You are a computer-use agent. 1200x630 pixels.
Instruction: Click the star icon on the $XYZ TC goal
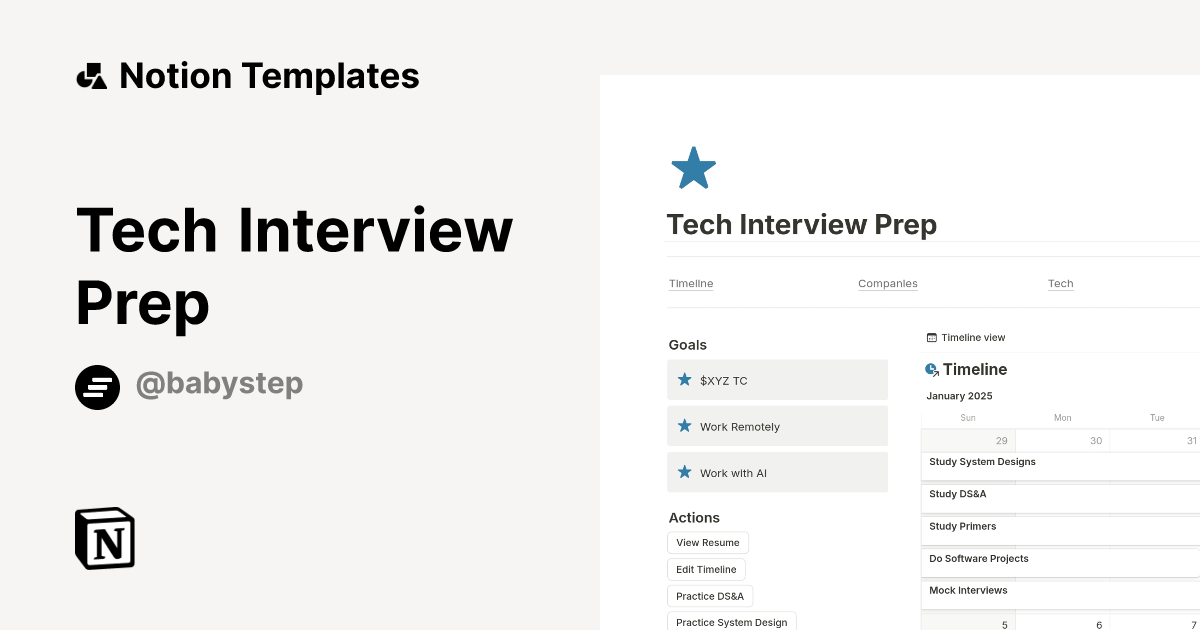(x=684, y=379)
